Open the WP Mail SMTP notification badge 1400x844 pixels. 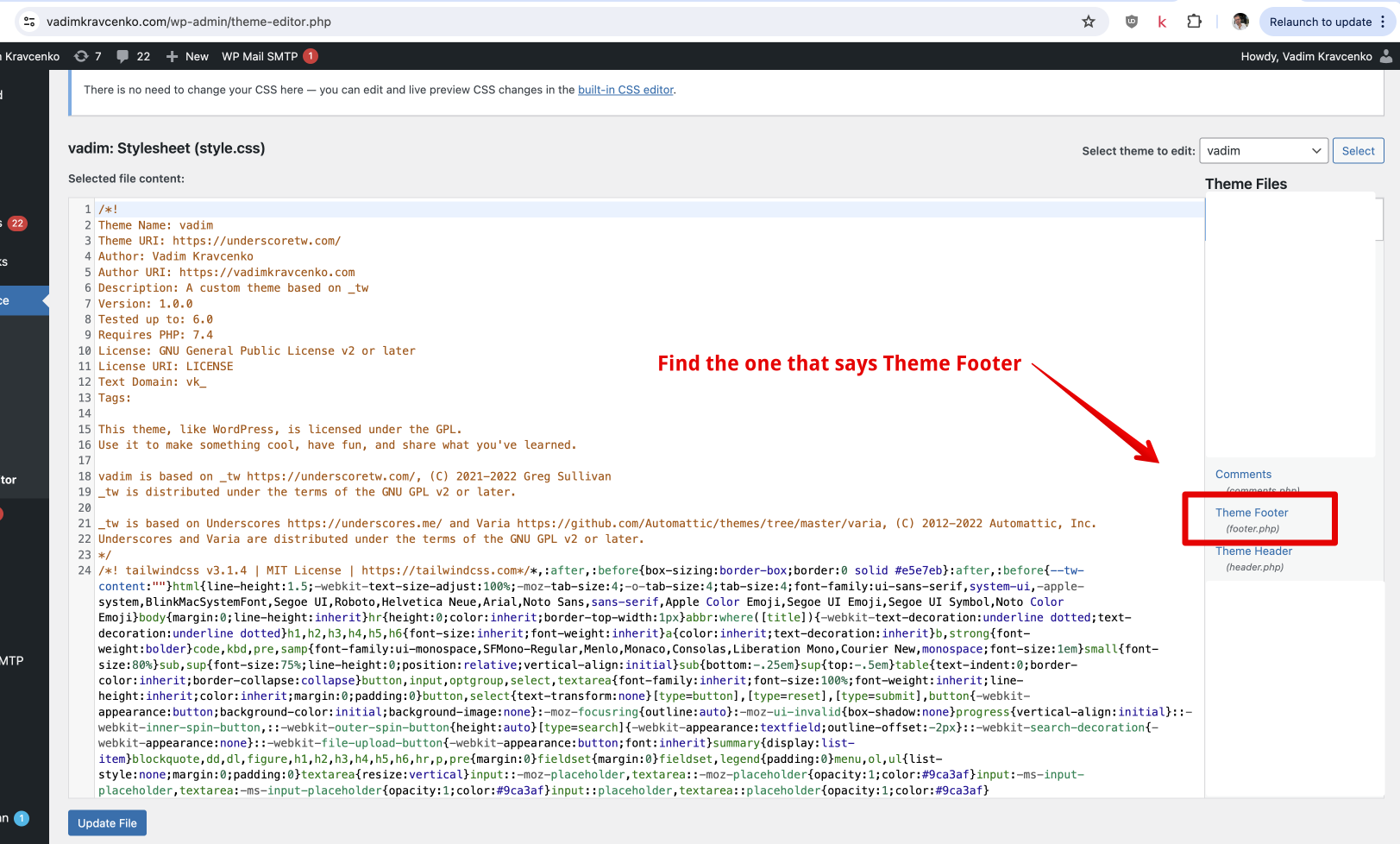(310, 55)
